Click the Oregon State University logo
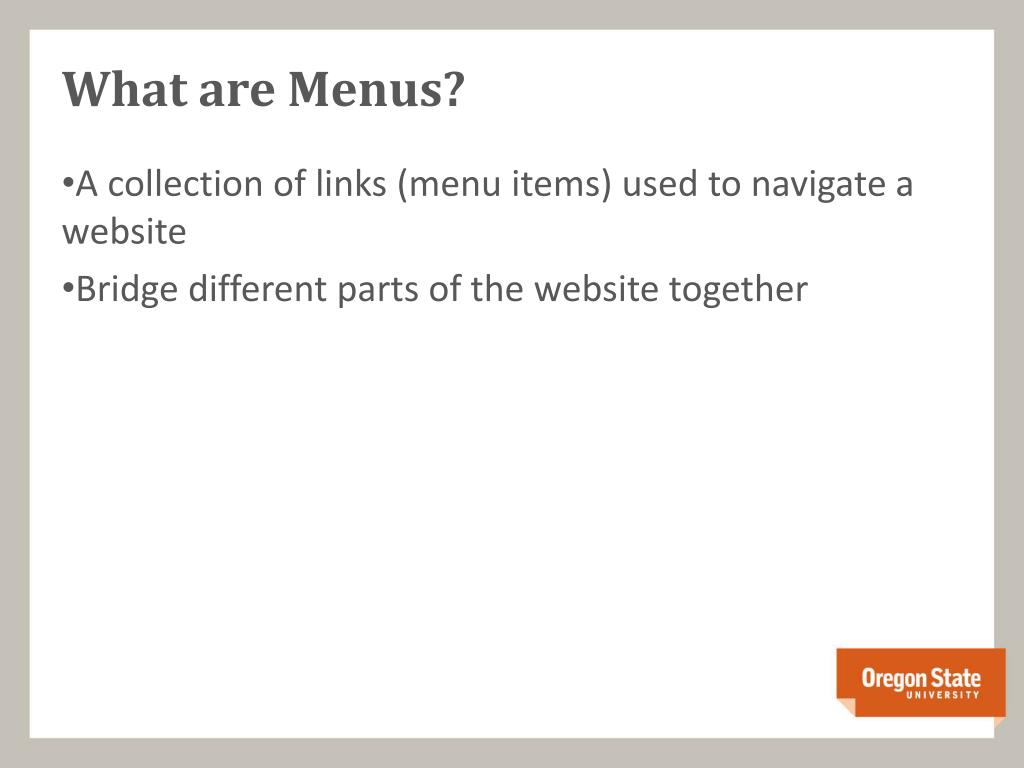The width and height of the screenshot is (1024, 768). click(x=921, y=683)
